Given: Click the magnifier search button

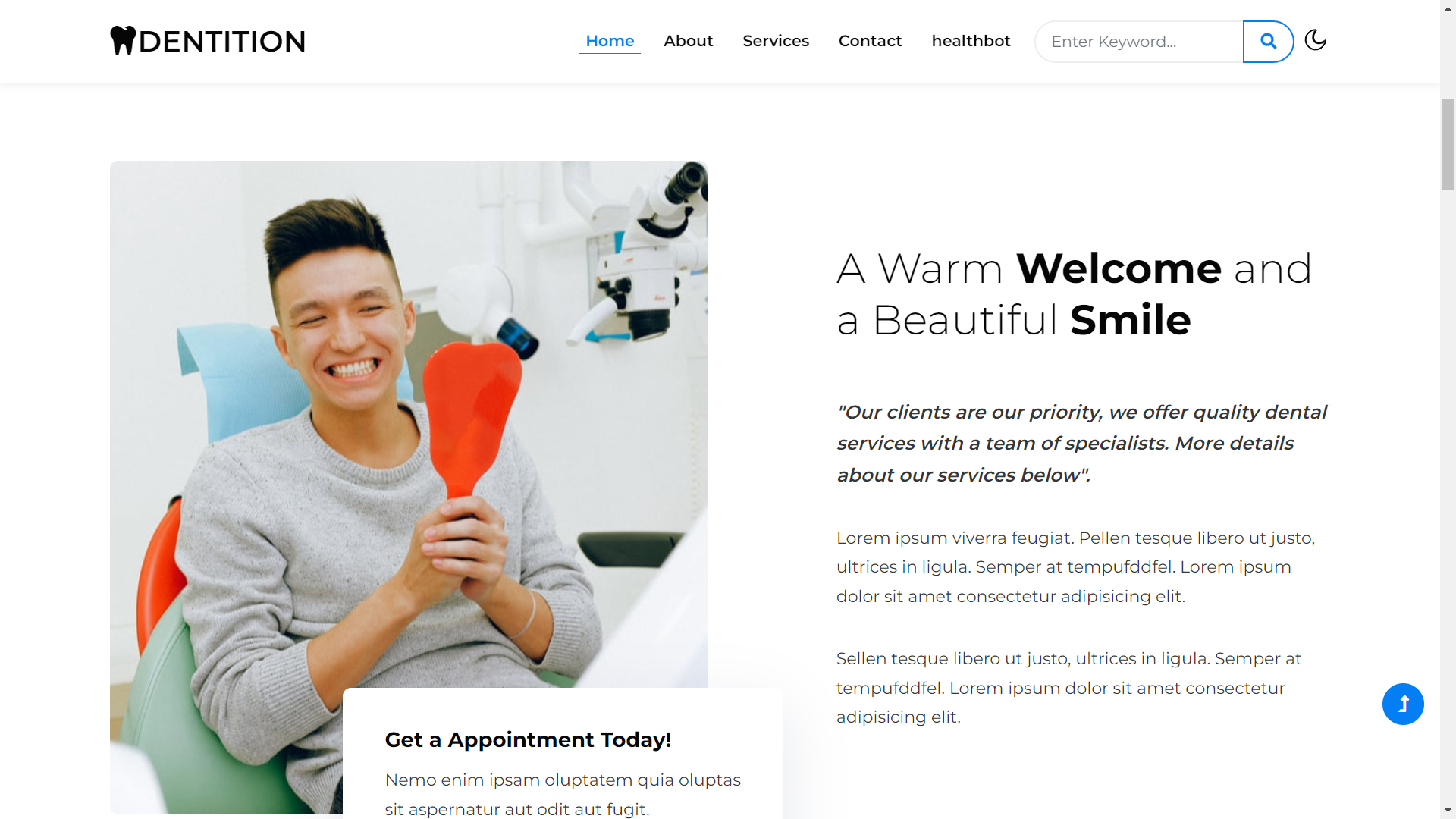Looking at the screenshot, I should pos(1268,42).
